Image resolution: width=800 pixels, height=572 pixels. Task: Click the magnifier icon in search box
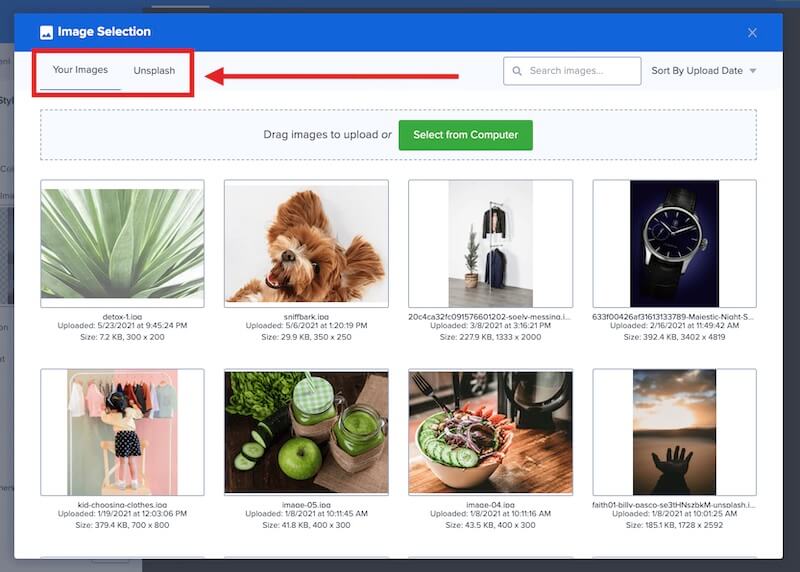click(x=517, y=71)
